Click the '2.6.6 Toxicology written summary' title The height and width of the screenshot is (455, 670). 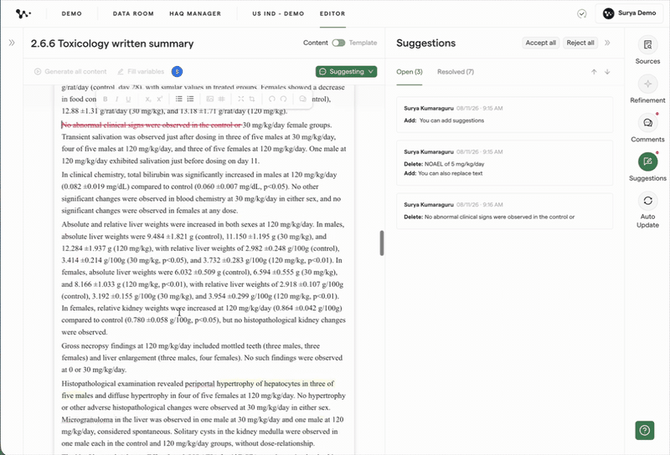click(112, 44)
